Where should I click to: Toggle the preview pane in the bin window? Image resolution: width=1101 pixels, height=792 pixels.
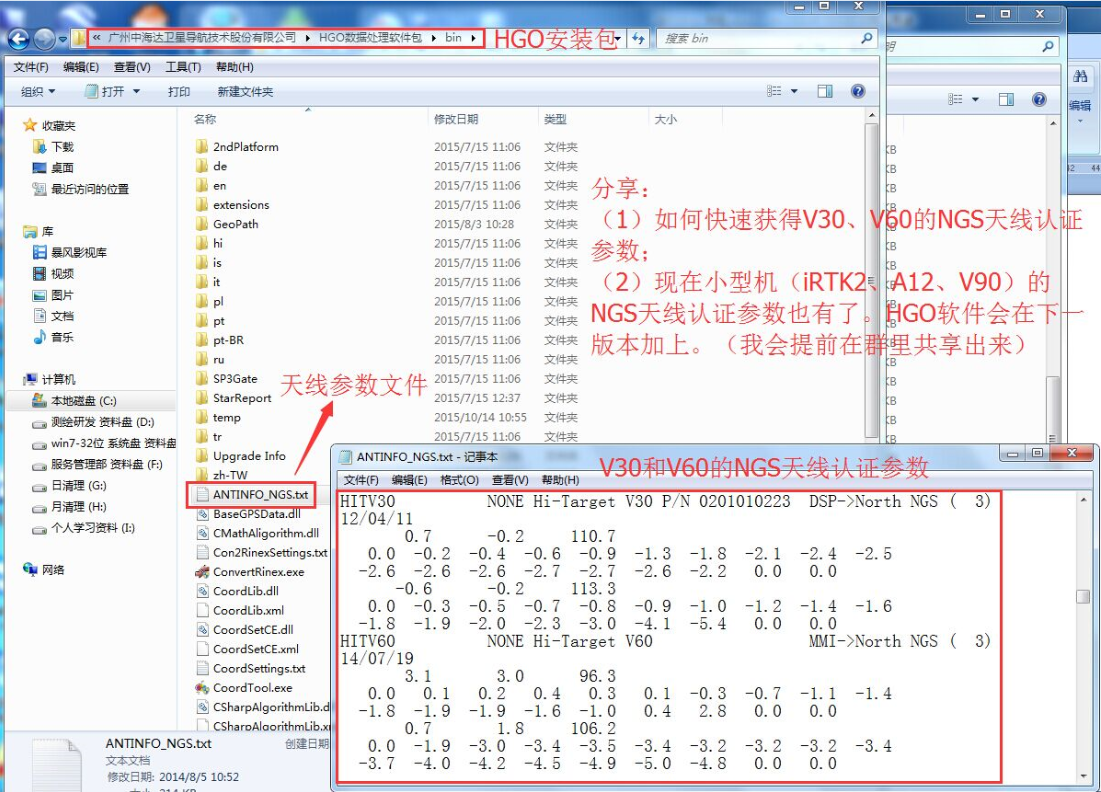825,91
